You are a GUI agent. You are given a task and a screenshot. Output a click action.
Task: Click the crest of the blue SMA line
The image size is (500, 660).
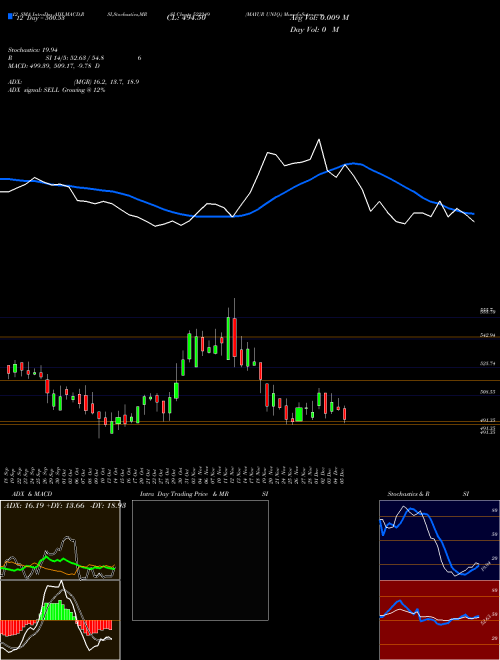click(354, 163)
